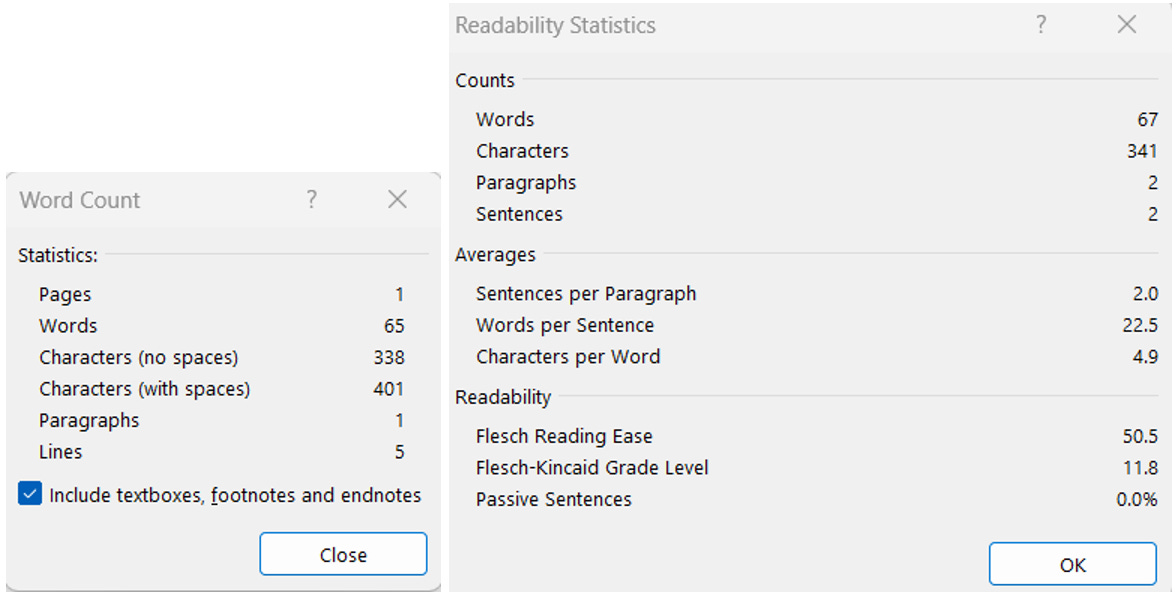The image size is (1176, 592).
Task: Toggle Include textboxes, footnotes and endnotes checkbox
Action: pyautogui.click(x=30, y=495)
